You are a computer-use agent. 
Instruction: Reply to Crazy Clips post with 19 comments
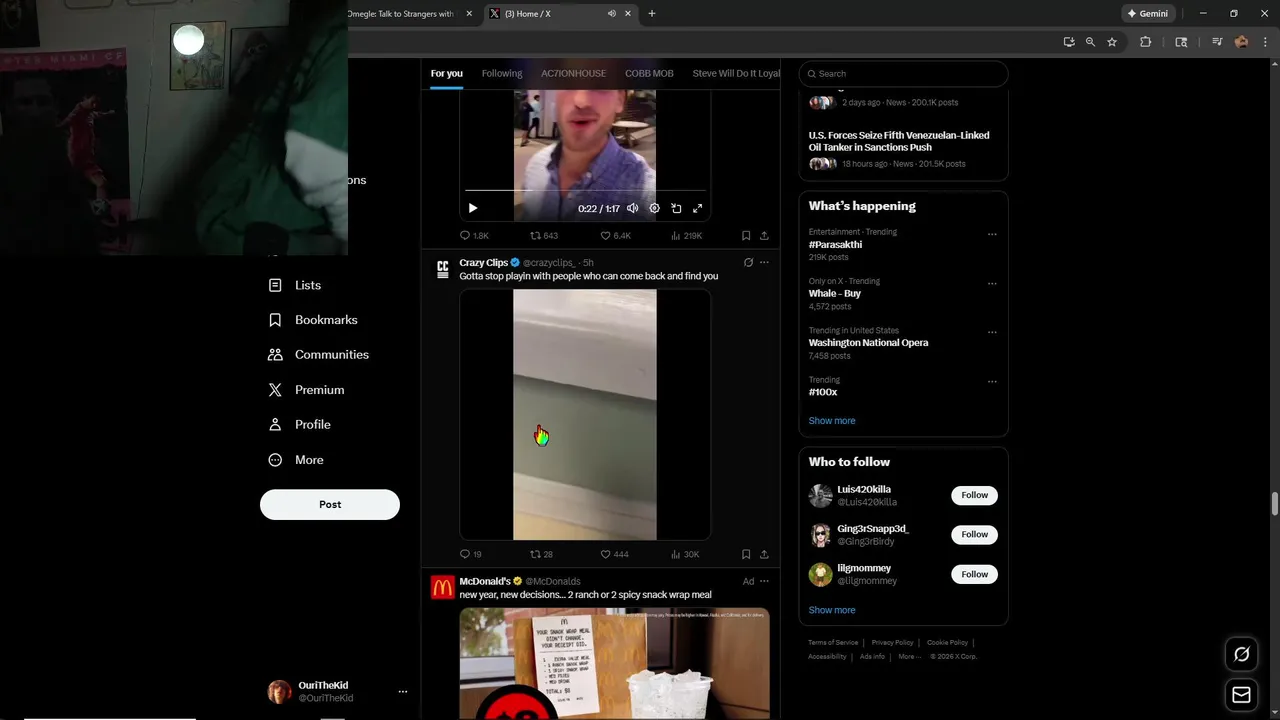coord(470,554)
